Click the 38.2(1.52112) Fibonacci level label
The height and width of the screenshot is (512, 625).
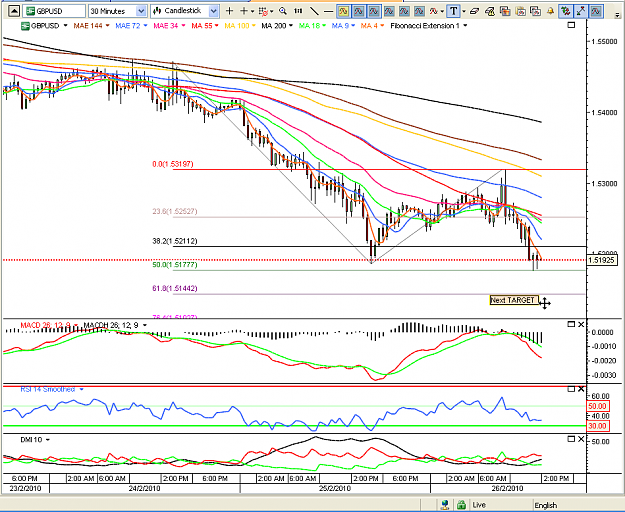[x=175, y=241]
